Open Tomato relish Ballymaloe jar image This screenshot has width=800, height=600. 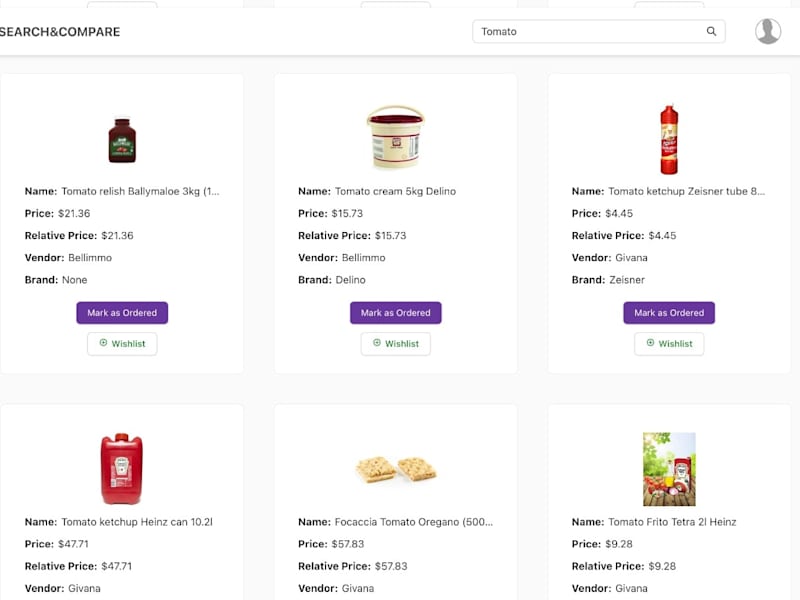pyautogui.click(x=122, y=140)
